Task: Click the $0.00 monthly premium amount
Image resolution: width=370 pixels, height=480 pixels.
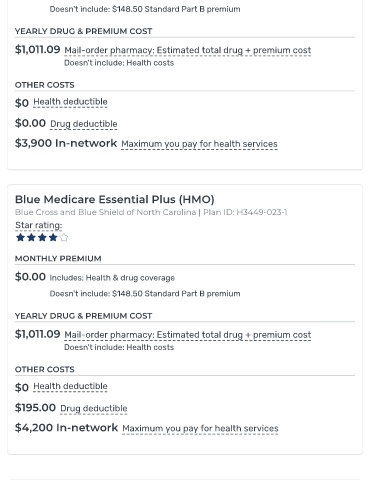Action: [x=30, y=277]
